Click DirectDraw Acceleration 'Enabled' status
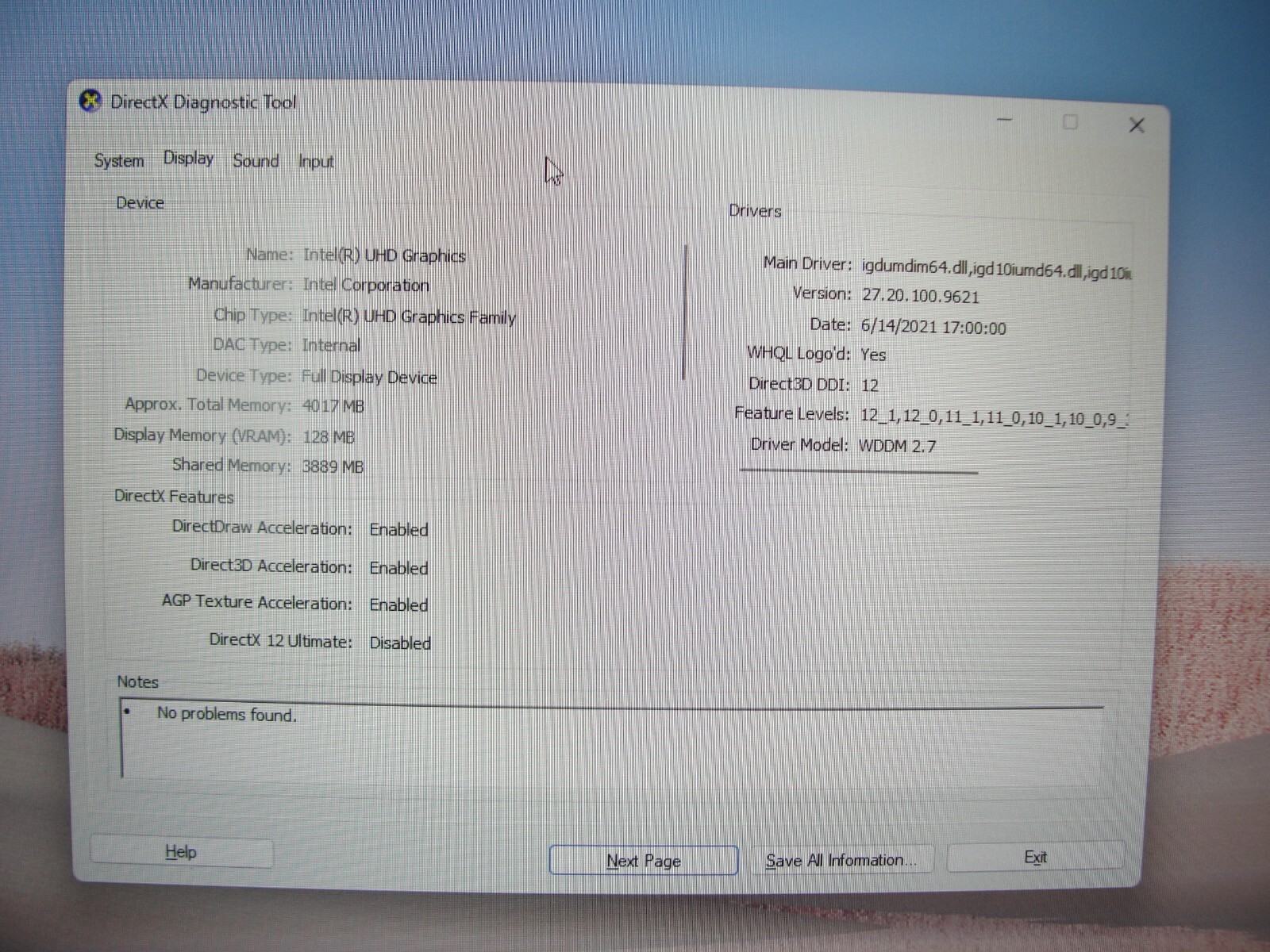The width and height of the screenshot is (1270, 952). pyautogui.click(x=398, y=530)
